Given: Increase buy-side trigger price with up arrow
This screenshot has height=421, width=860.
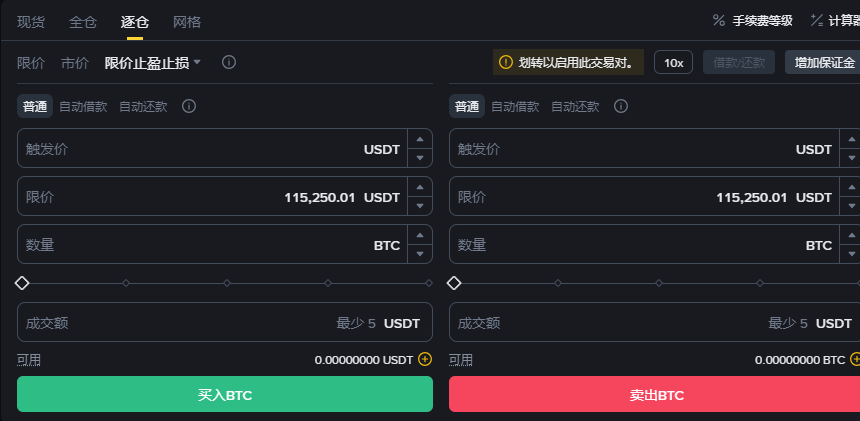Looking at the screenshot, I should pos(420,139).
